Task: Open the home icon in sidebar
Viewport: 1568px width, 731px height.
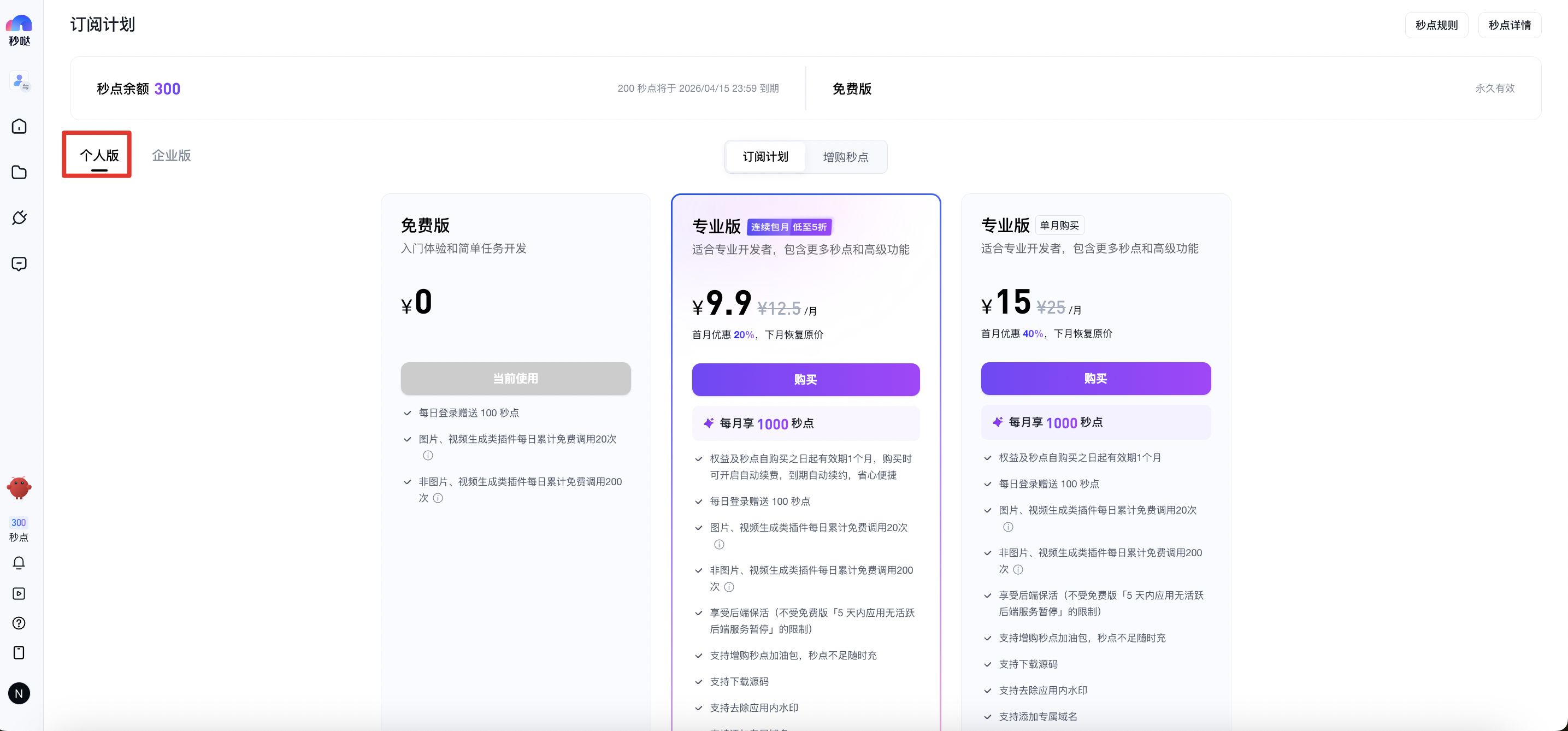Action: pos(19,127)
